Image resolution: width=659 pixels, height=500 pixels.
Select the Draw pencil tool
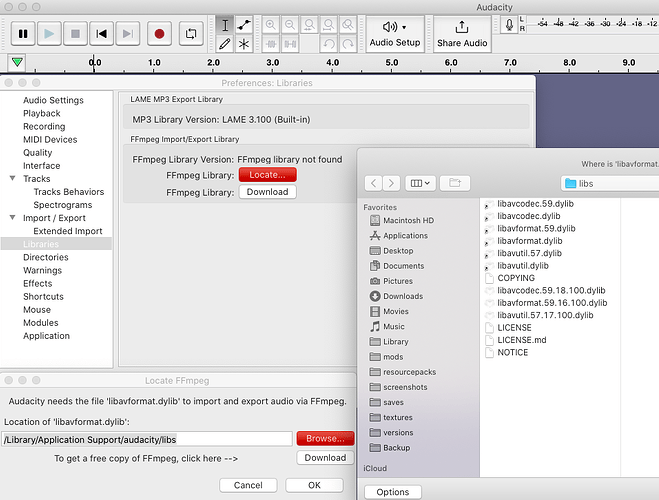pyautogui.click(x=225, y=44)
